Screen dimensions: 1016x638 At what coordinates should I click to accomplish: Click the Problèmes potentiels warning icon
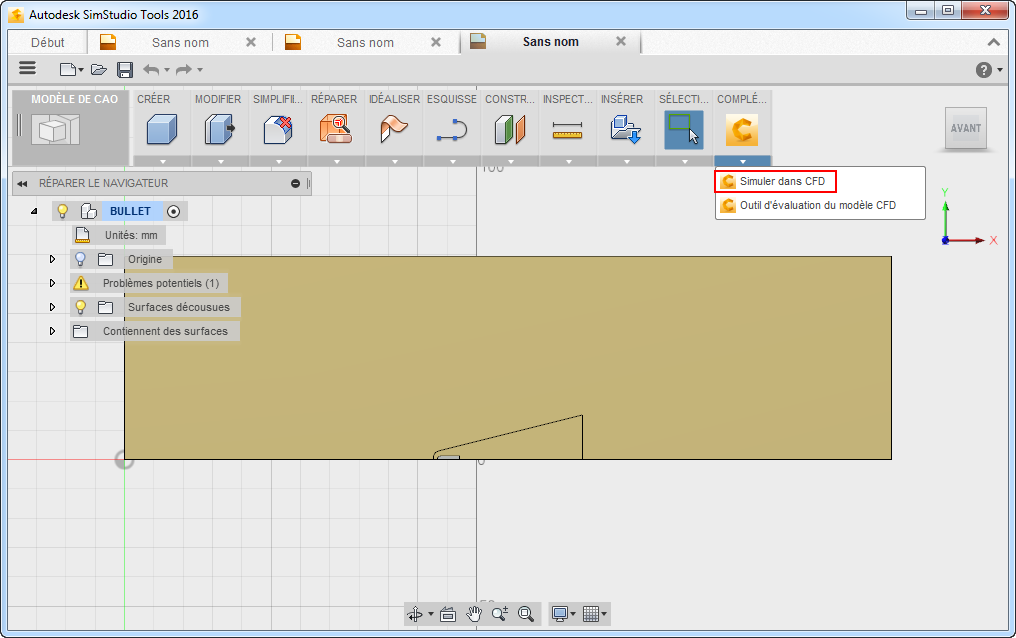tap(81, 283)
